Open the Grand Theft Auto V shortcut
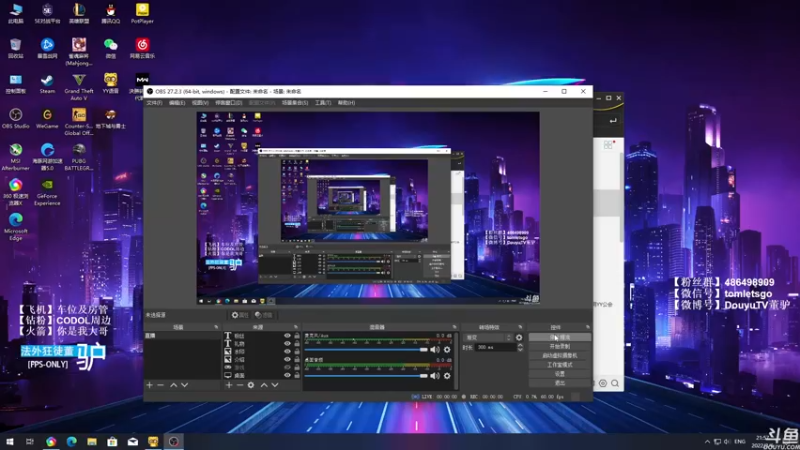Image resolution: width=800 pixels, height=450 pixels. click(79, 87)
